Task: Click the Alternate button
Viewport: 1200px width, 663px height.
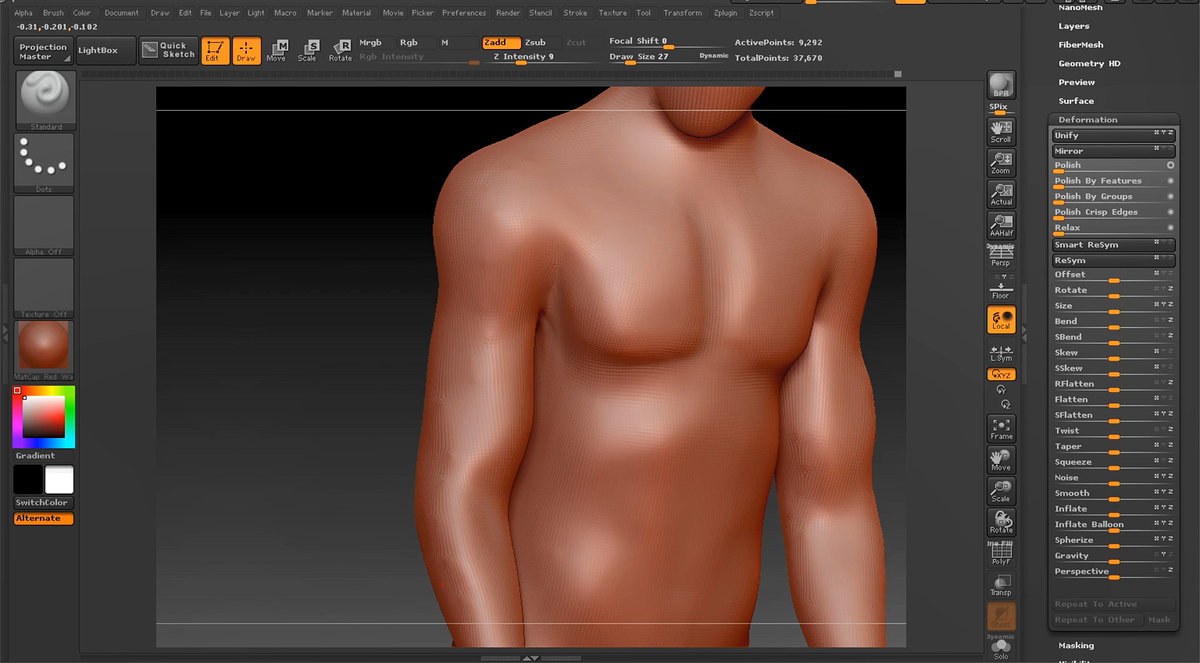Action: (x=43, y=518)
